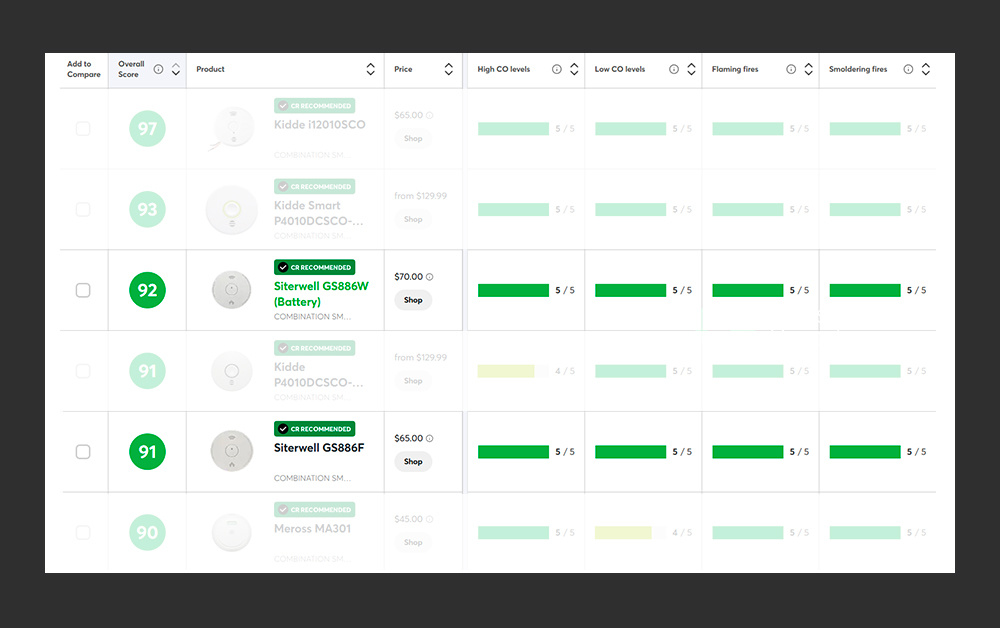The height and width of the screenshot is (628, 1000).
Task: Check Add to Compare for Siterwell GS886F
Action: 83,451
